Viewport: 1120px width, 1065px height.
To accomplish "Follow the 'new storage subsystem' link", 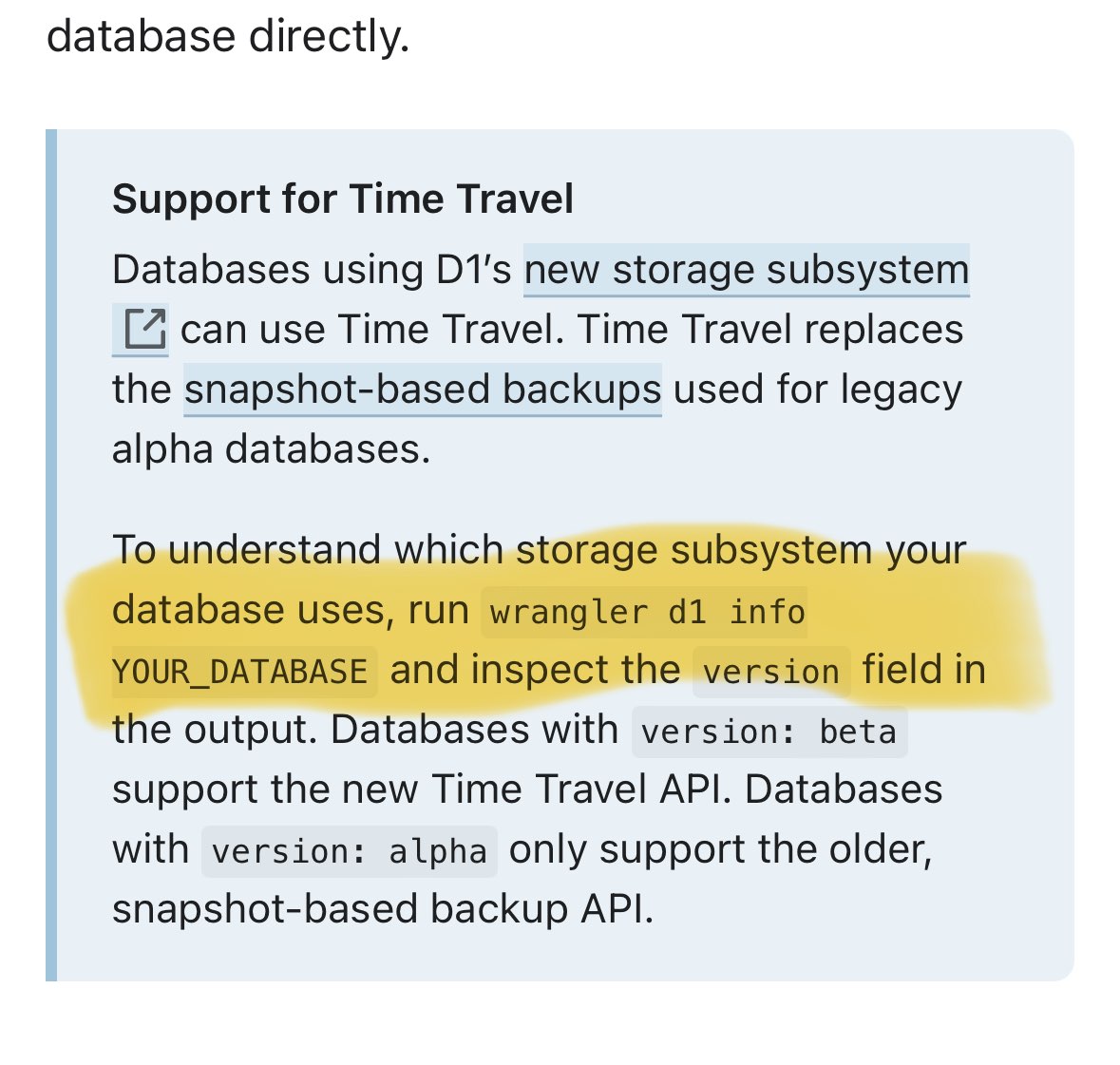I will pyautogui.click(x=747, y=271).
